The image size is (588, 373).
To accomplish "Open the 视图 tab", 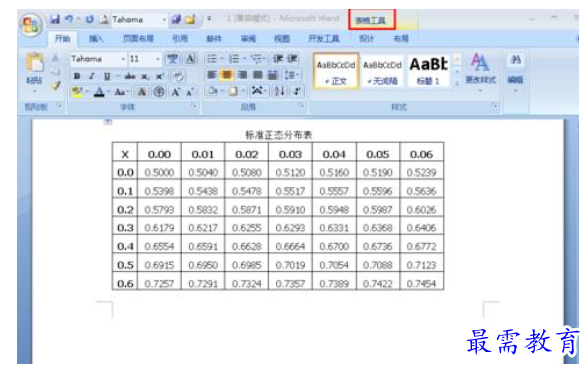I will pos(282,38).
